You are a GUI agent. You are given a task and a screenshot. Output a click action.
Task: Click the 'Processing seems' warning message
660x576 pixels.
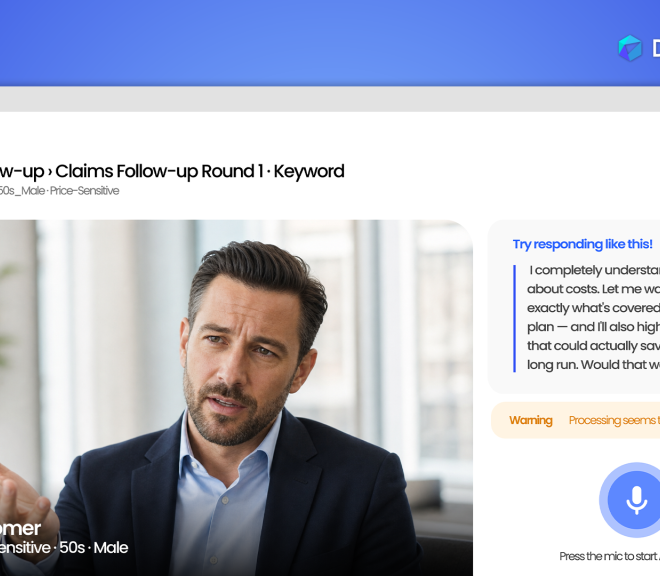(614, 420)
